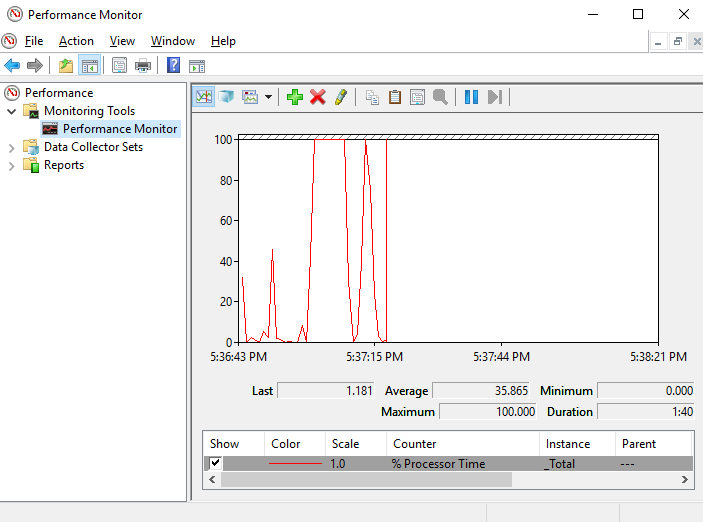Open Help via blue question mark icon
This screenshot has height=522, width=703.
(x=174, y=65)
